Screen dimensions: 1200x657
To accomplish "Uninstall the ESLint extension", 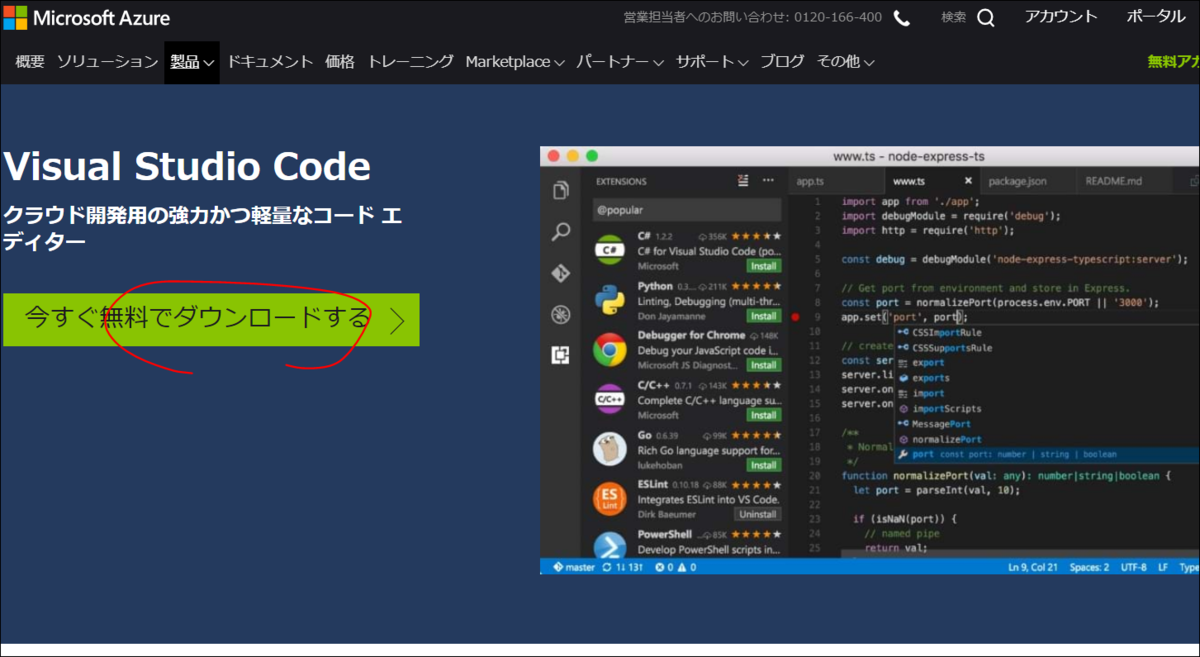I will (757, 514).
